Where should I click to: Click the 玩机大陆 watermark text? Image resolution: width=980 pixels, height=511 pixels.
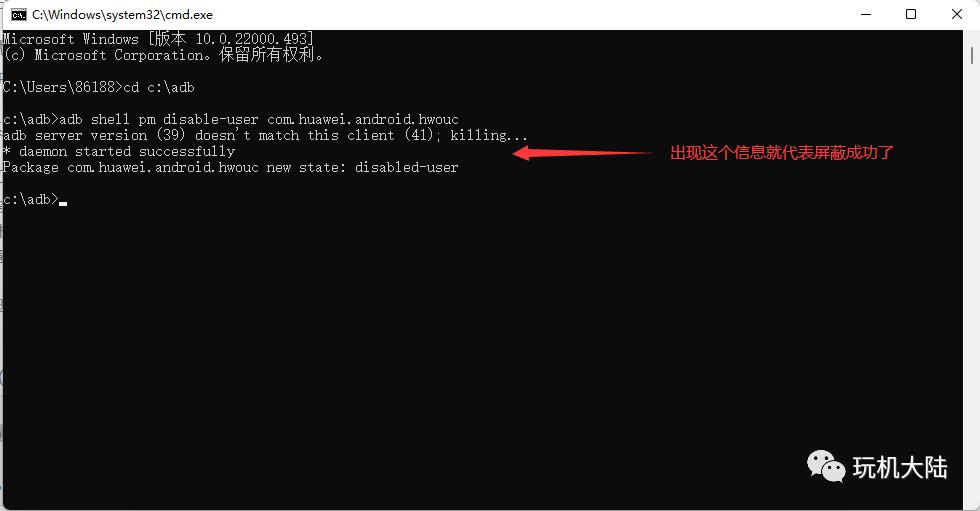(900, 467)
